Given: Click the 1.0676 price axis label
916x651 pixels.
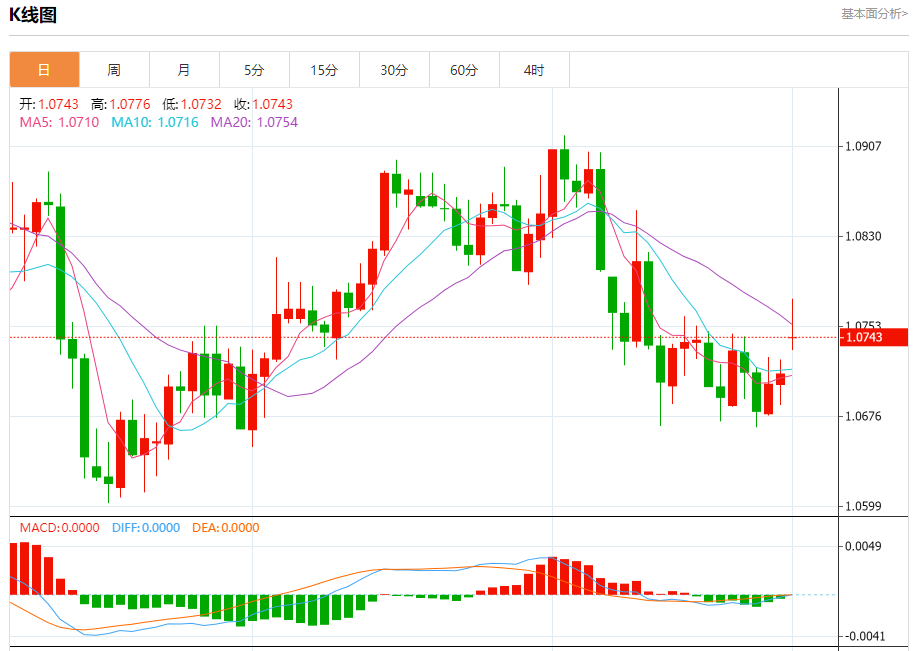Looking at the screenshot, I should tap(863, 416).
